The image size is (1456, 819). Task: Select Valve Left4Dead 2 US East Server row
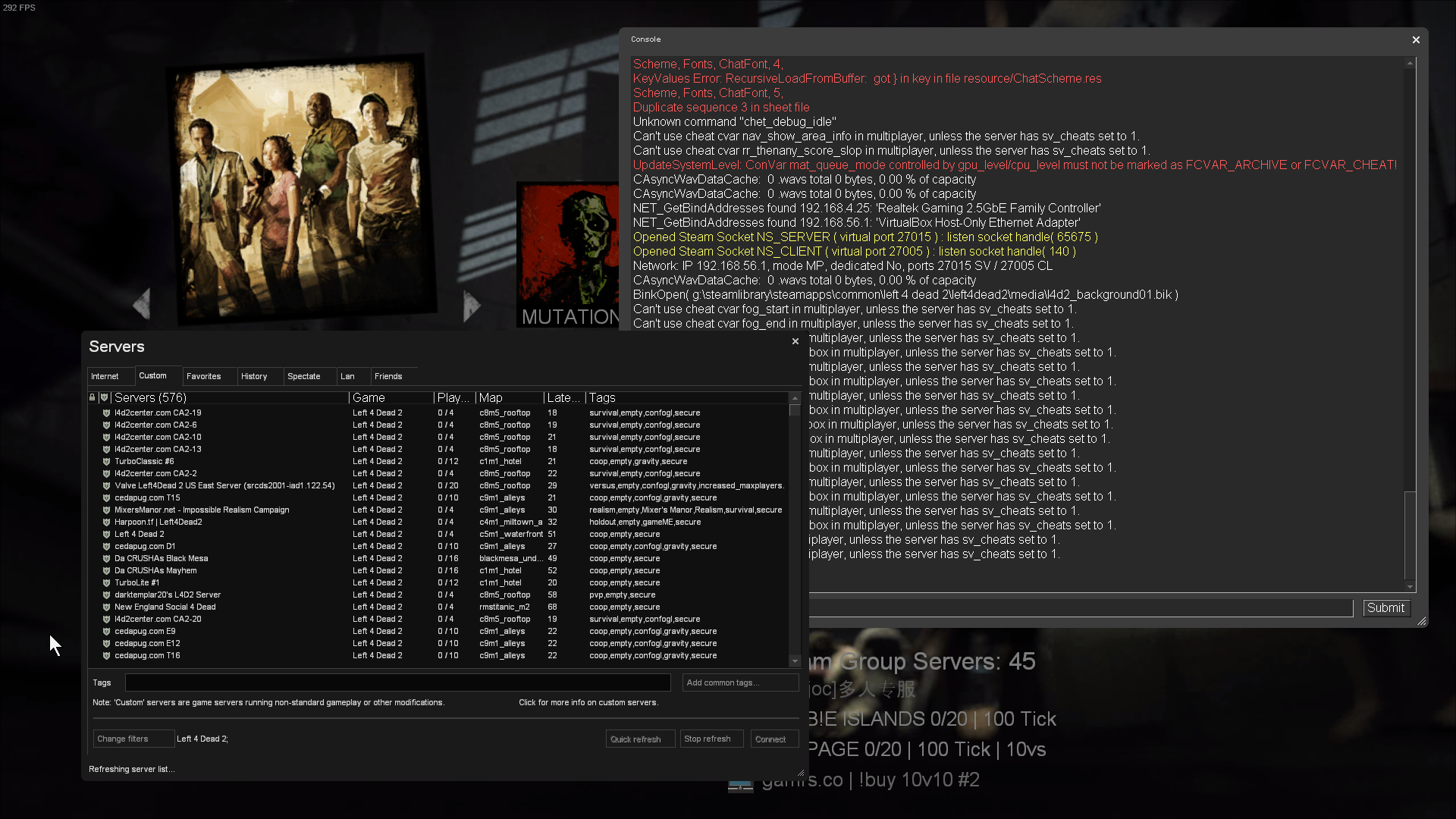click(x=224, y=485)
